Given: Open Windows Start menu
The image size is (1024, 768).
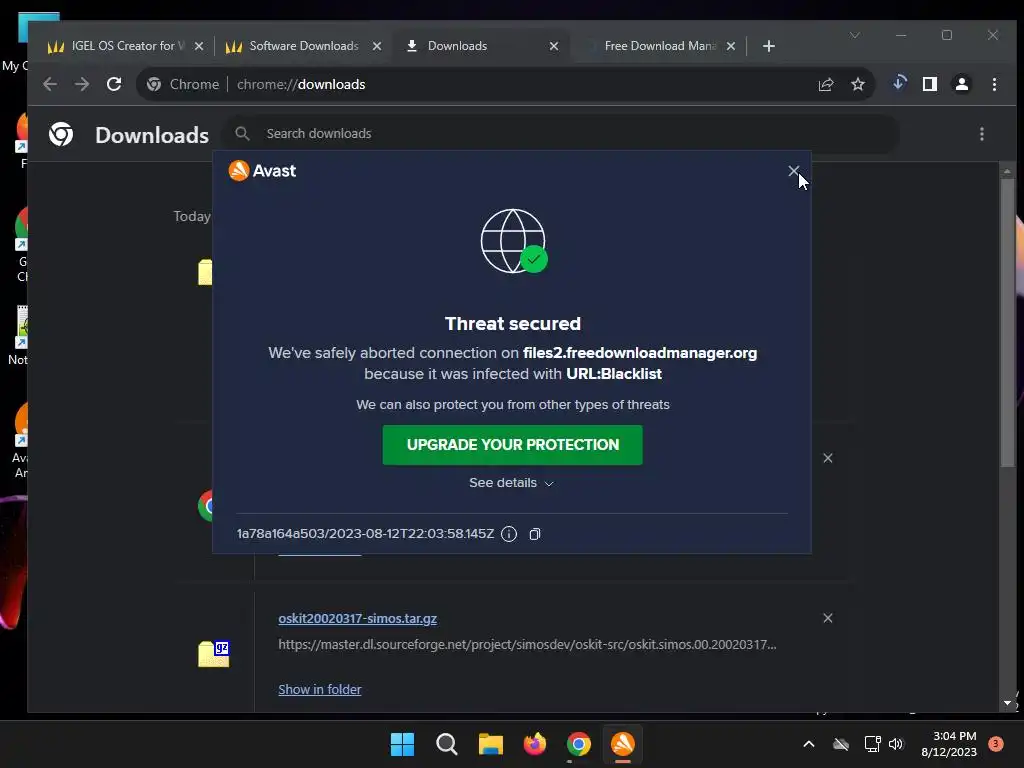Looking at the screenshot, I should coord(402,744).
